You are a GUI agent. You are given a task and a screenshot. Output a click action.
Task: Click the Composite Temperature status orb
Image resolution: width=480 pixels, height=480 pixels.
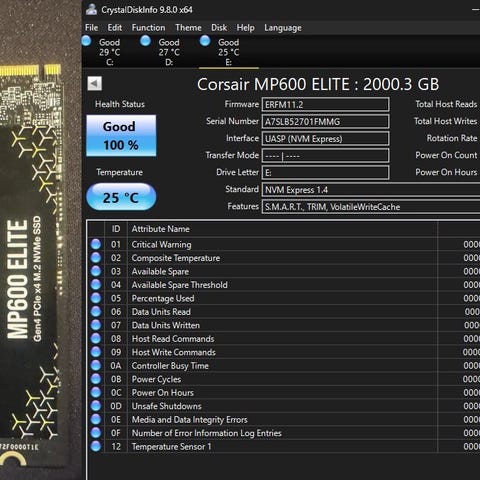pos(96,258)
